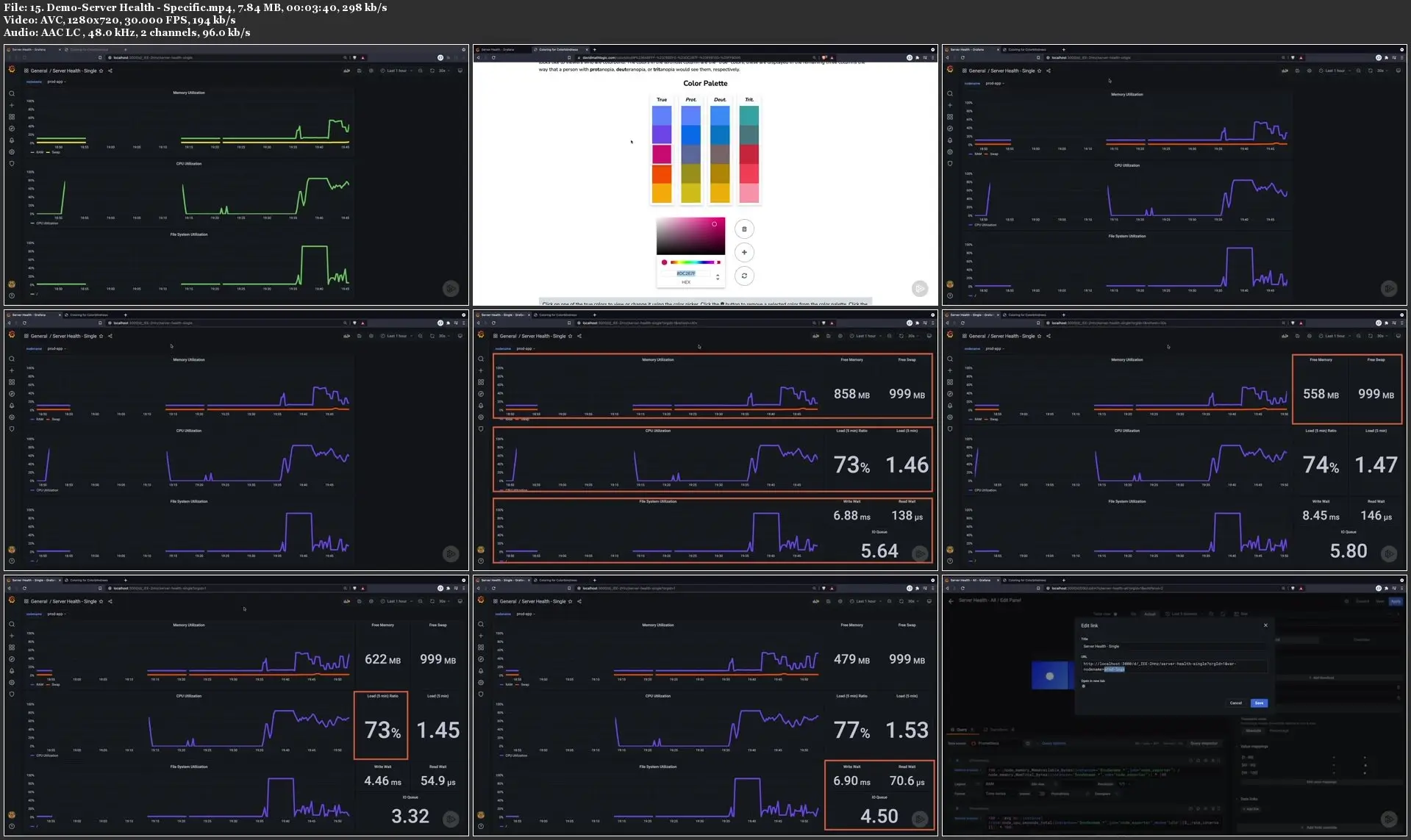This screenshot has height=840, width=1411.
Task: Click Save in the Edit link dialog
Action: point(1259,703)
